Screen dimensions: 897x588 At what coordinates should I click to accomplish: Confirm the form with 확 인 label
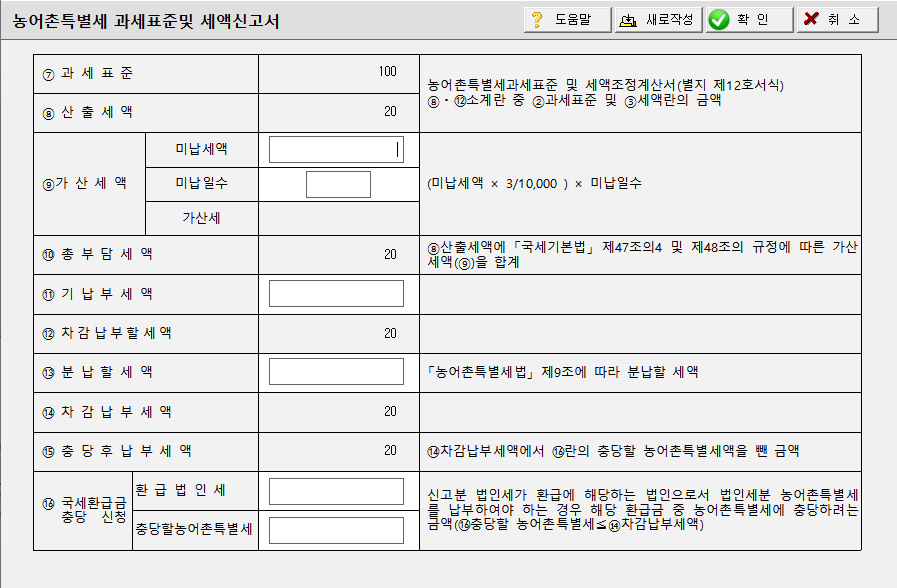tap(752, 19)
